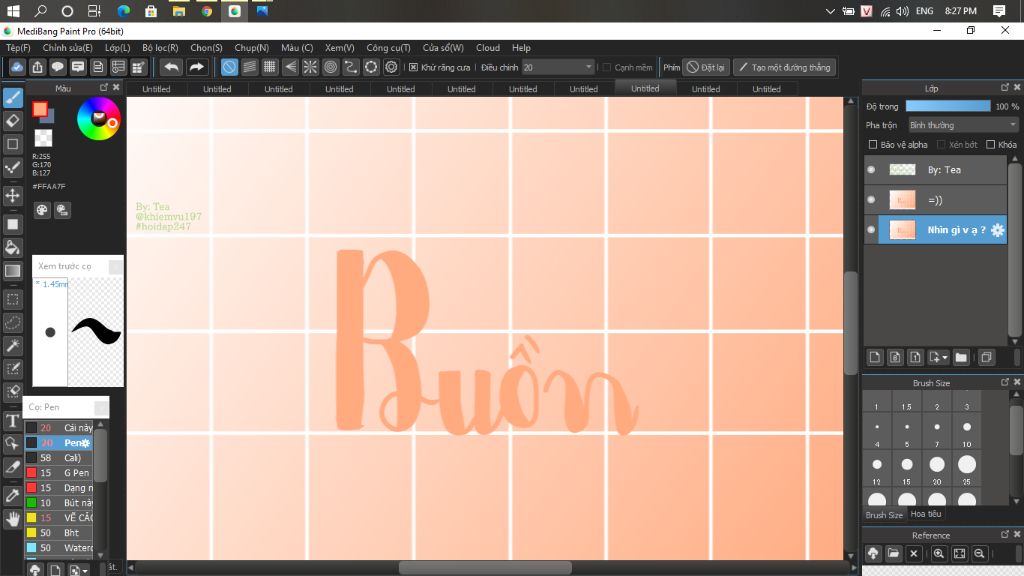This screenshot has width=1024, height=576.
Task: Open the Pha trộn blend mode dropdown
Action: tap(963, 125)
